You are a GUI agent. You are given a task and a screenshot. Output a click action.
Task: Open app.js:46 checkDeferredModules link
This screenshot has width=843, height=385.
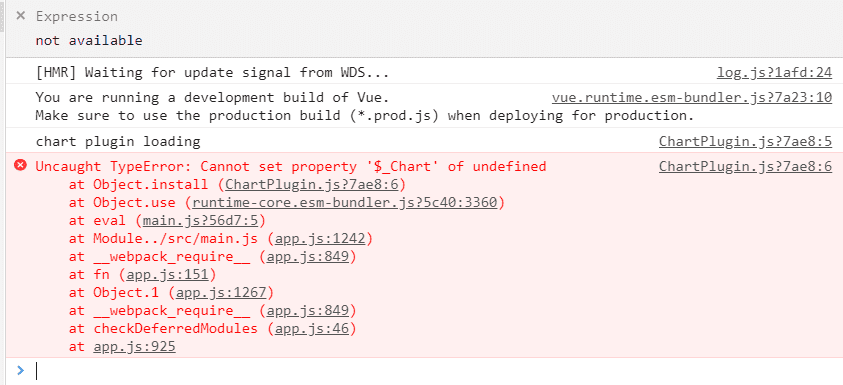(311, 329)
